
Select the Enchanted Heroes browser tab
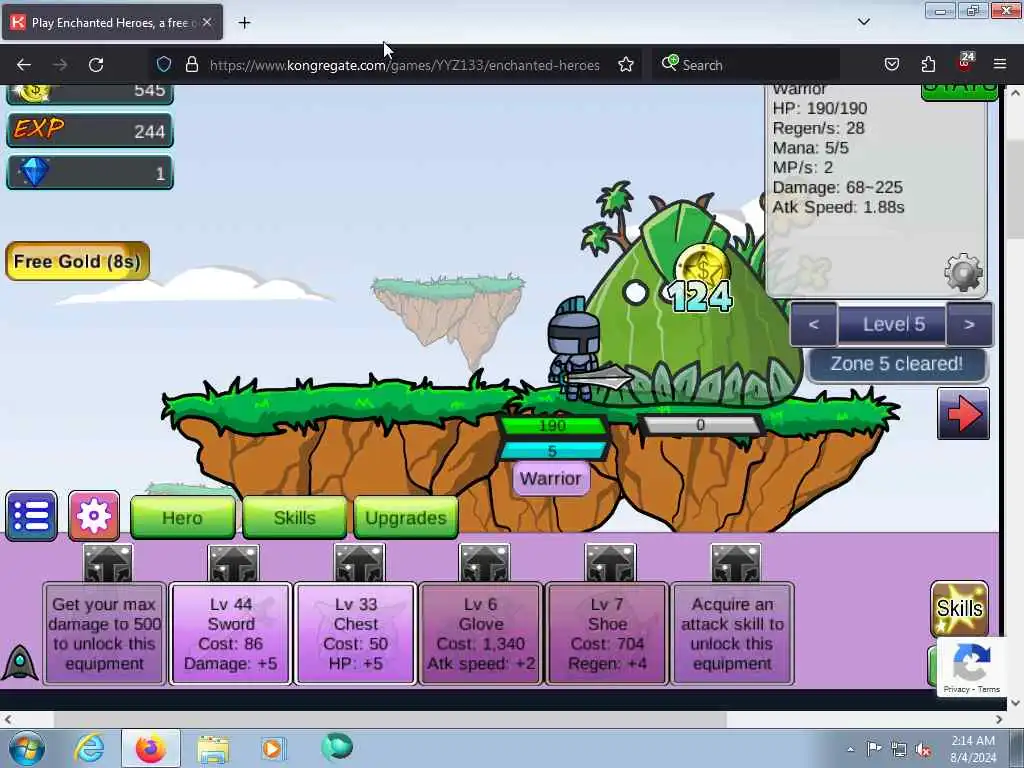pos(112,22)
